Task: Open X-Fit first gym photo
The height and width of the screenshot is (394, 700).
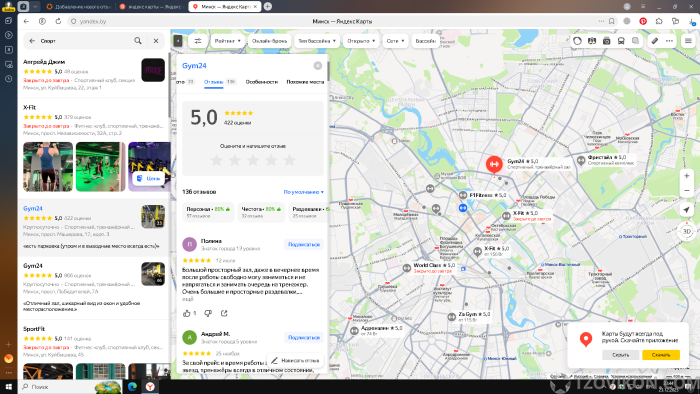Action: click(x=48, y=166)
